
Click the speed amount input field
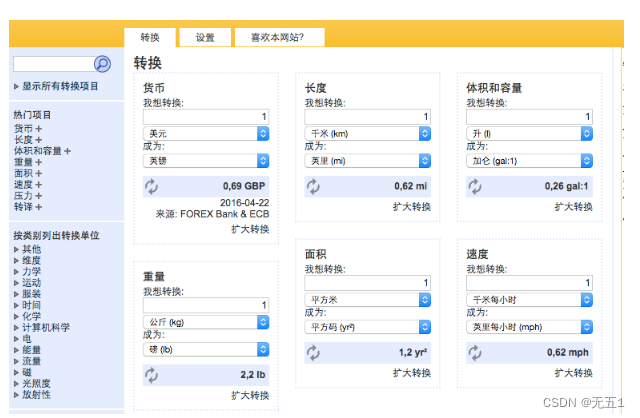(529, 283)
